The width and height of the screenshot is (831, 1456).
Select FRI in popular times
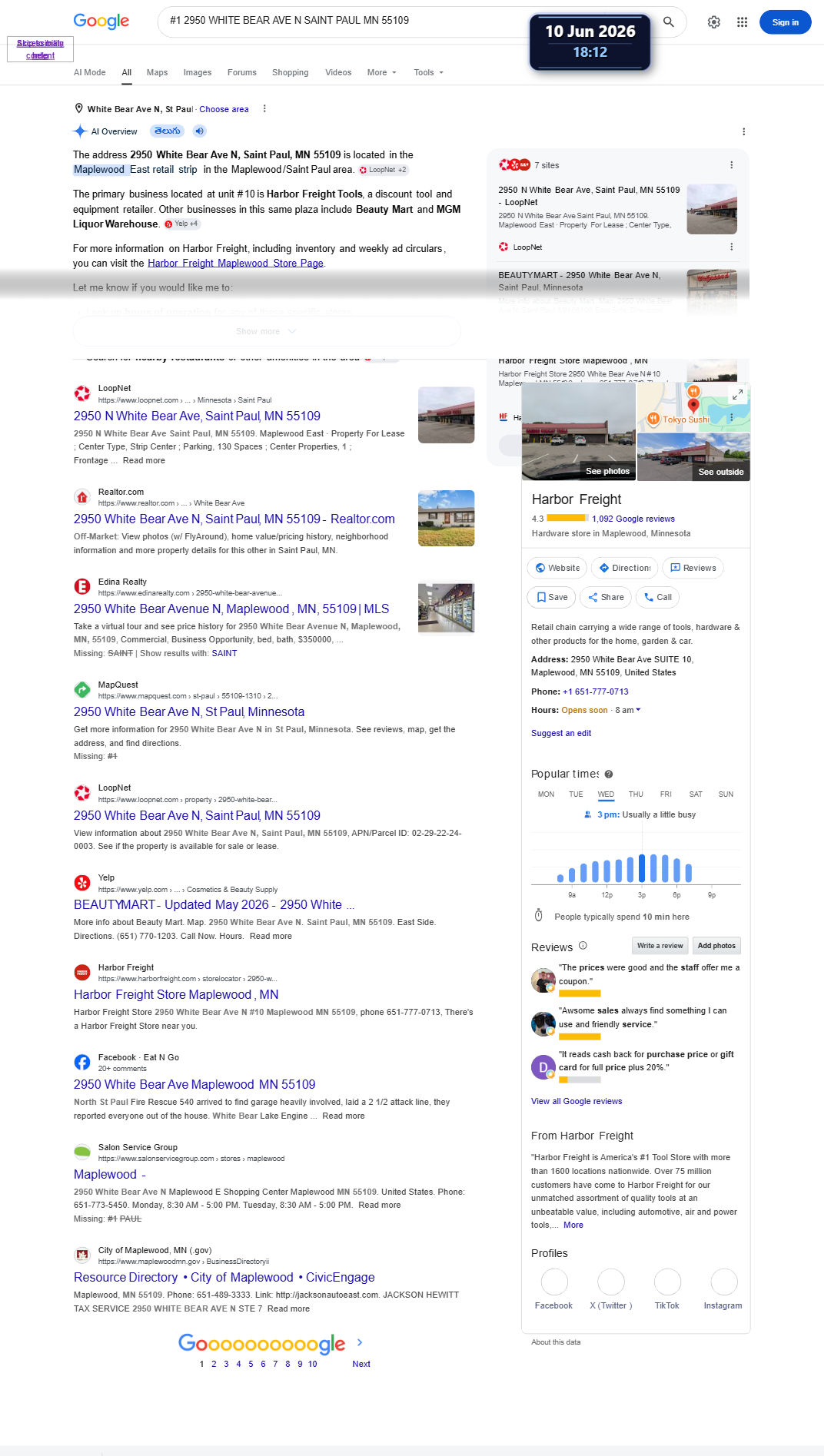666,794
